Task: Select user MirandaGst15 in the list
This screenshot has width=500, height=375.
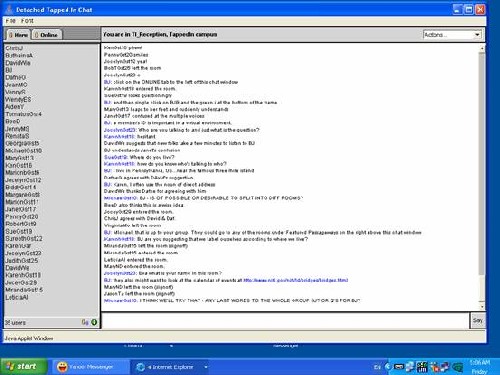Action: click(24, 290)
